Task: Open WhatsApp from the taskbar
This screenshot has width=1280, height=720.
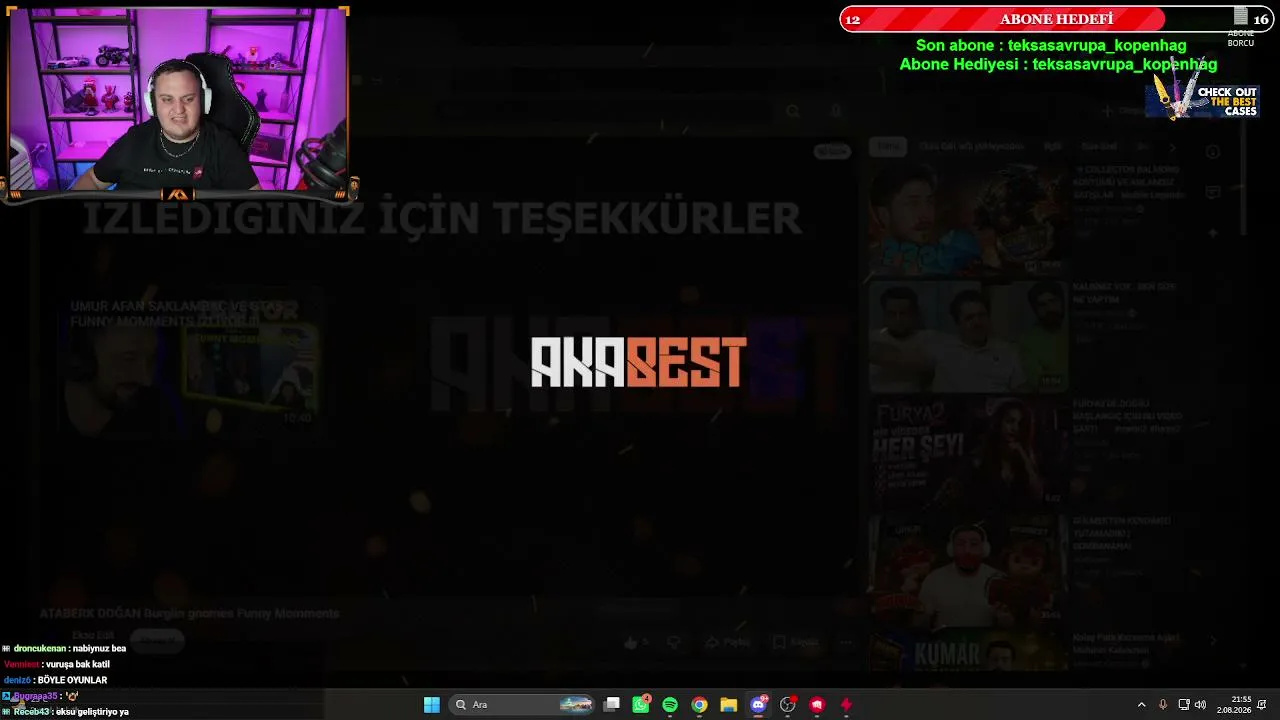Action: pyautogui.click(x=641, y=705)
